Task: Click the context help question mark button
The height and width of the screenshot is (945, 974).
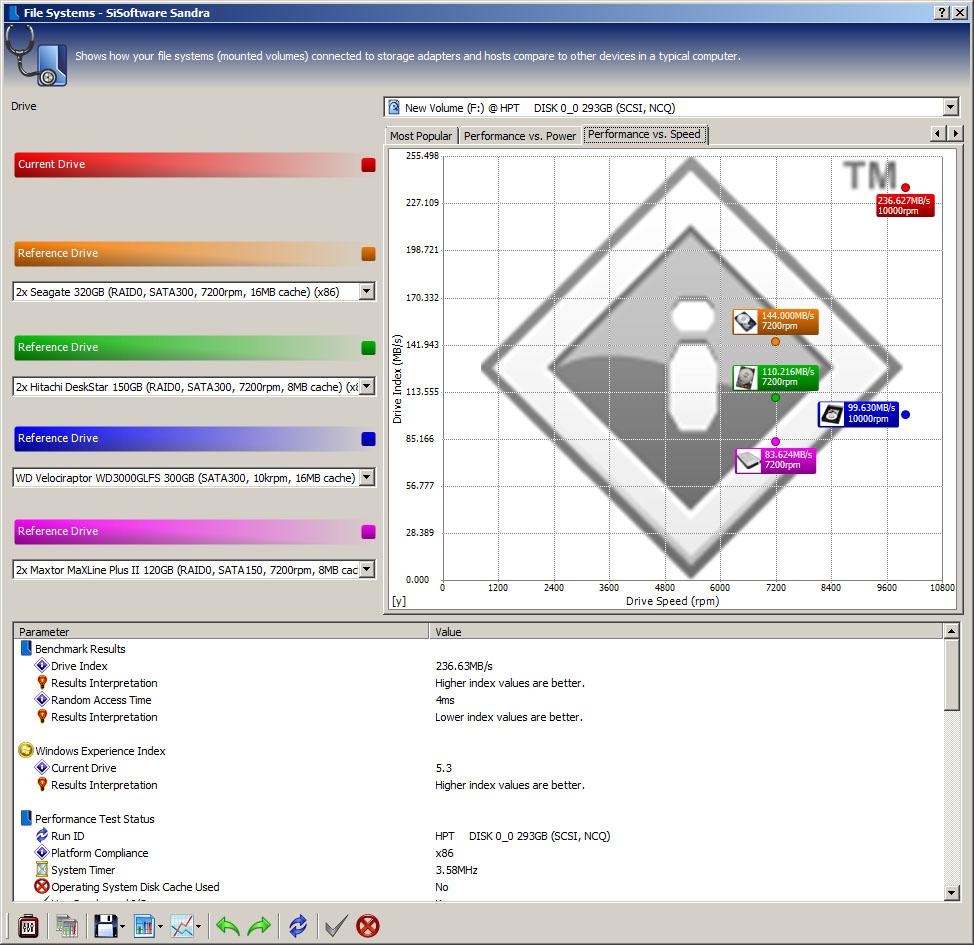Action: (942, 12)
